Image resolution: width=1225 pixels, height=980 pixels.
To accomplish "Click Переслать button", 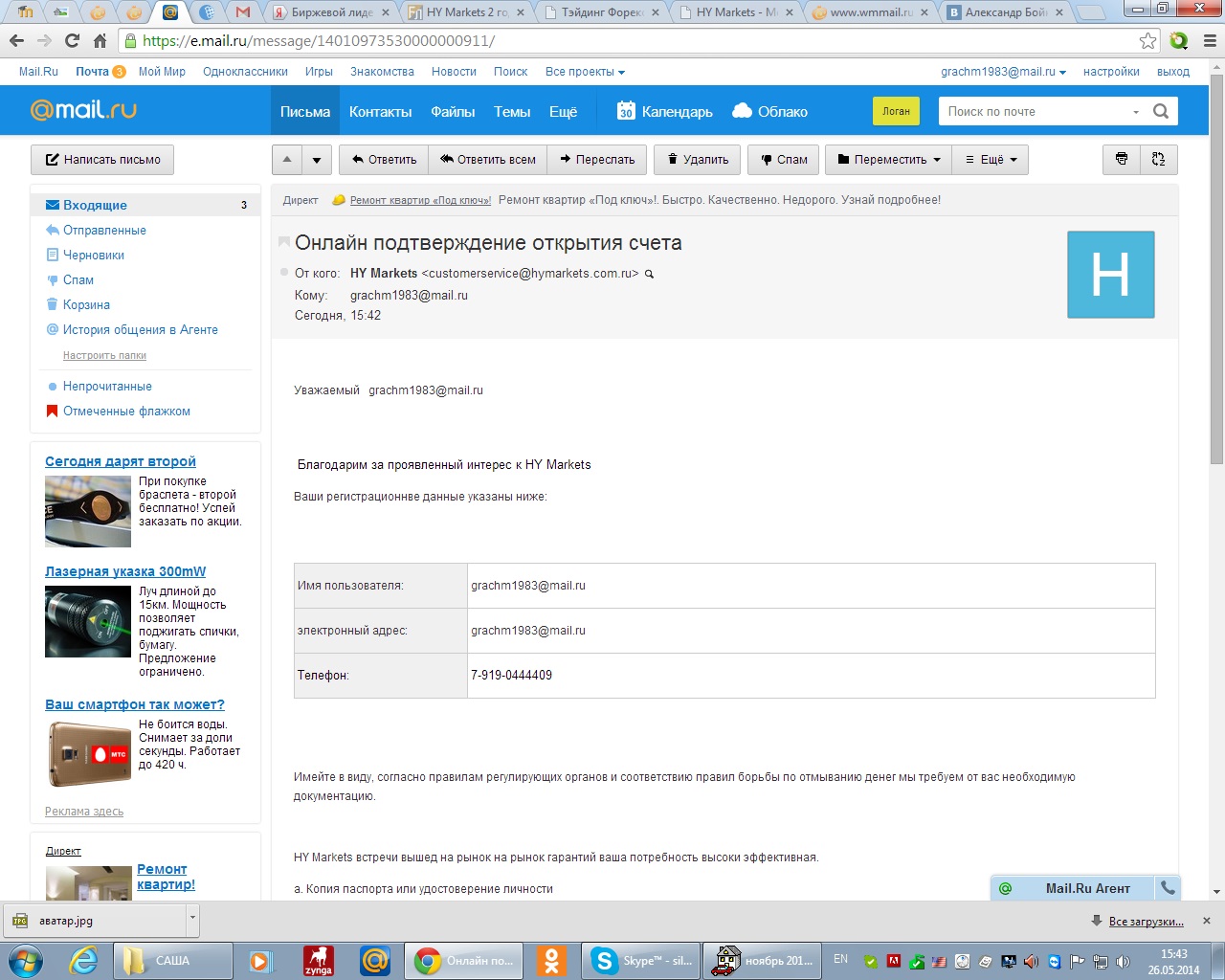I will [597, 160].
